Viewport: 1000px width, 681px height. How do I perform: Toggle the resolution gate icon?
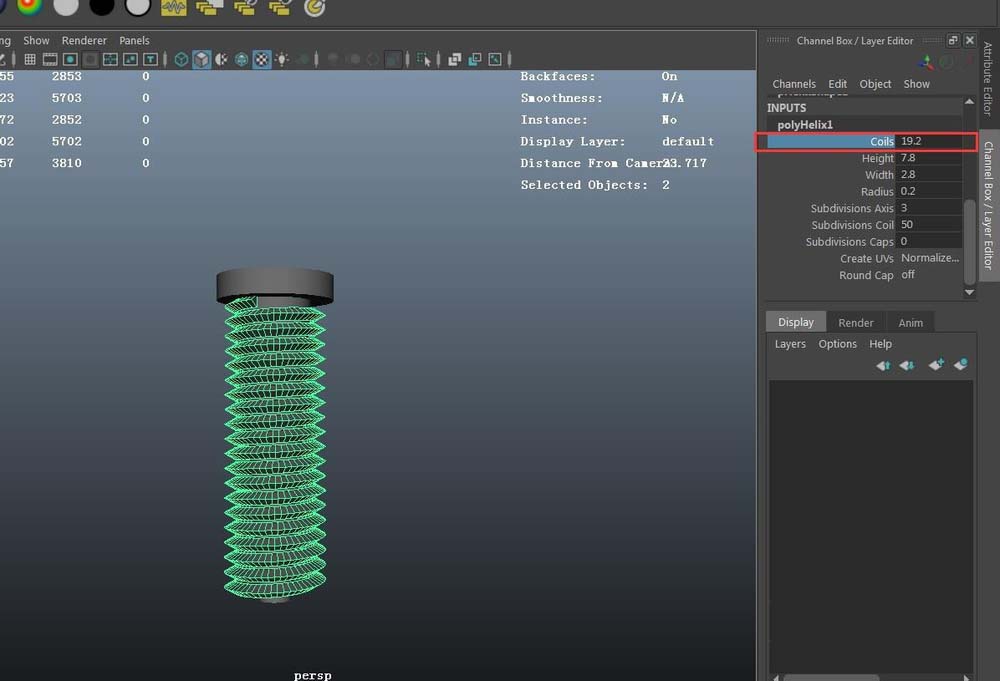coord(70,59)
